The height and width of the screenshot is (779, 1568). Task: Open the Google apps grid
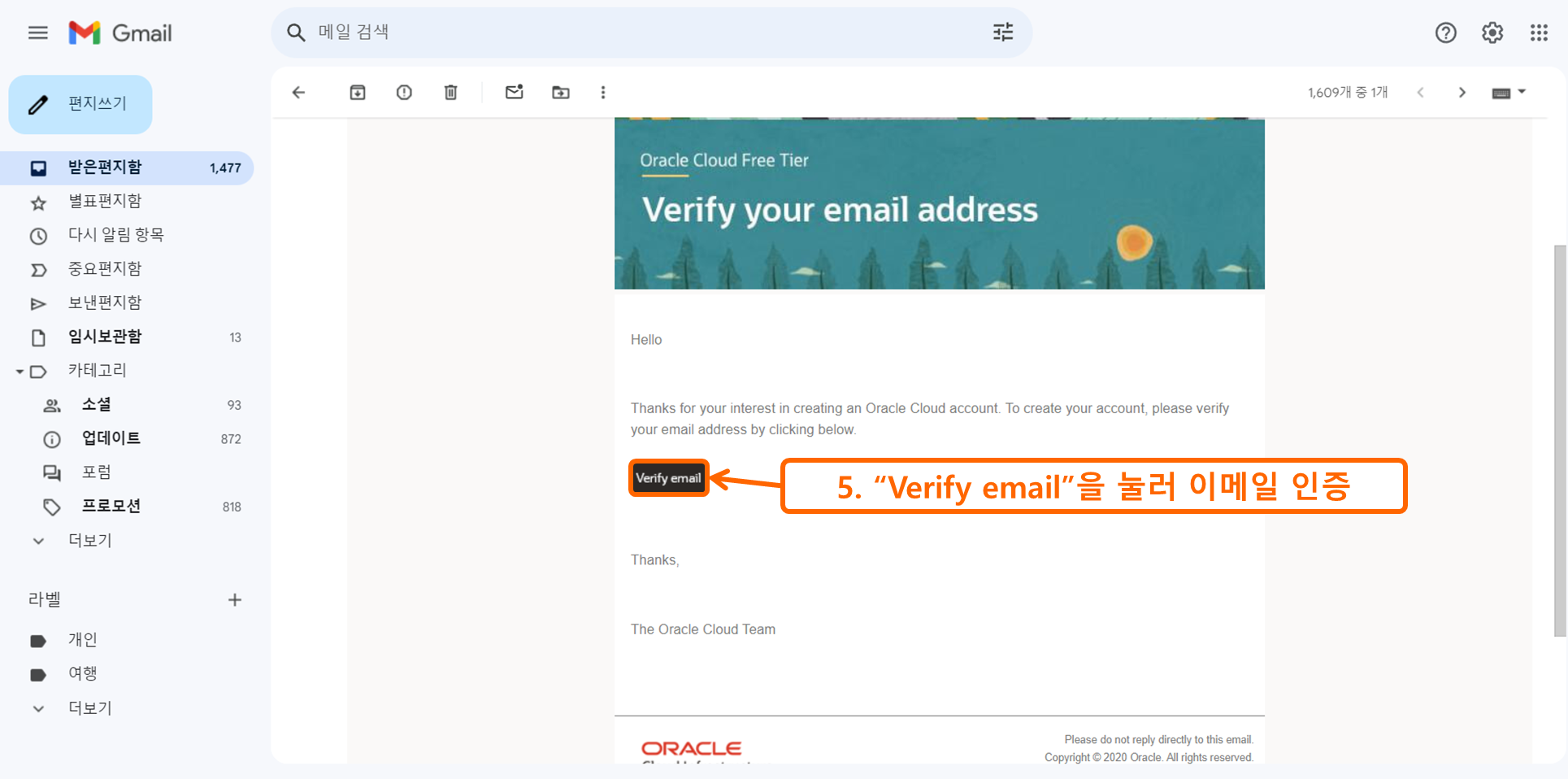(x=1539, y=33)
